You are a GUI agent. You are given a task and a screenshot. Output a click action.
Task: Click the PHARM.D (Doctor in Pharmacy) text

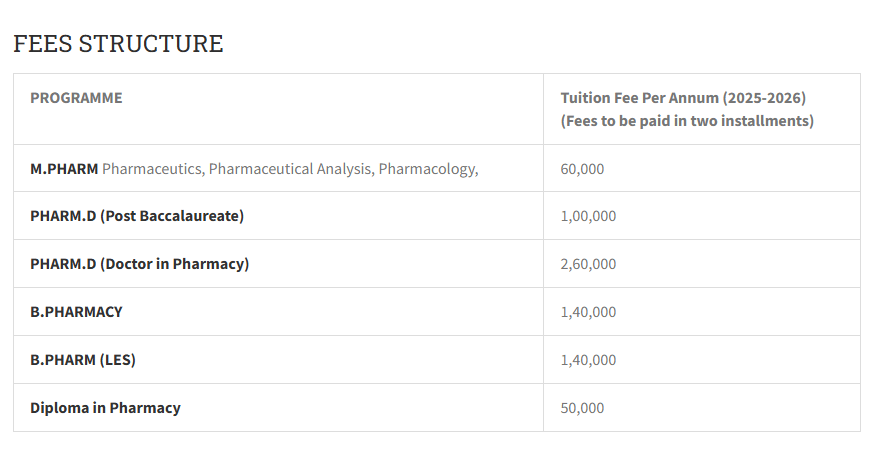point(139,264)
